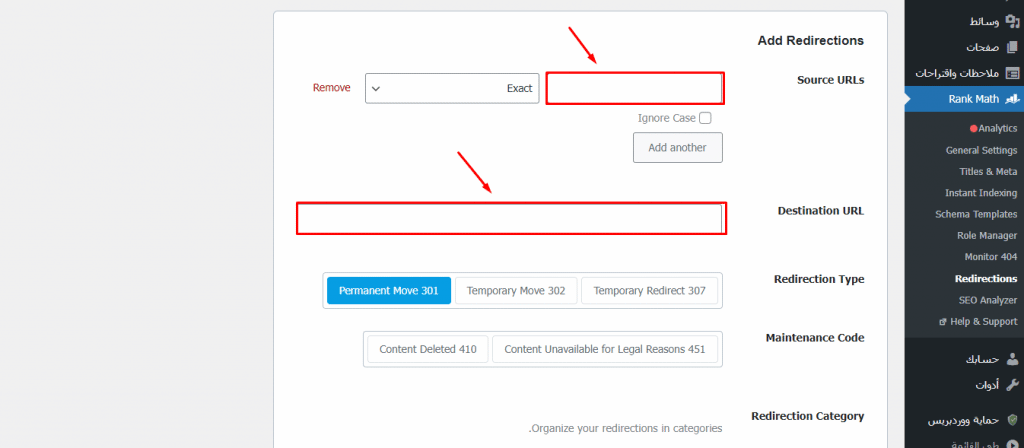Focus the Destination URL input field
The width and height of the screenshot is (1024, 448).
[511, 219]
